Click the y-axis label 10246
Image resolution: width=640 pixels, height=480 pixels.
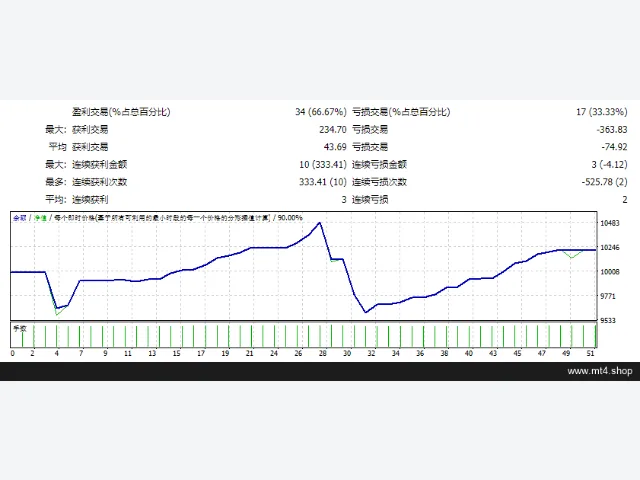pyautogui.click(x=610, y=247)
